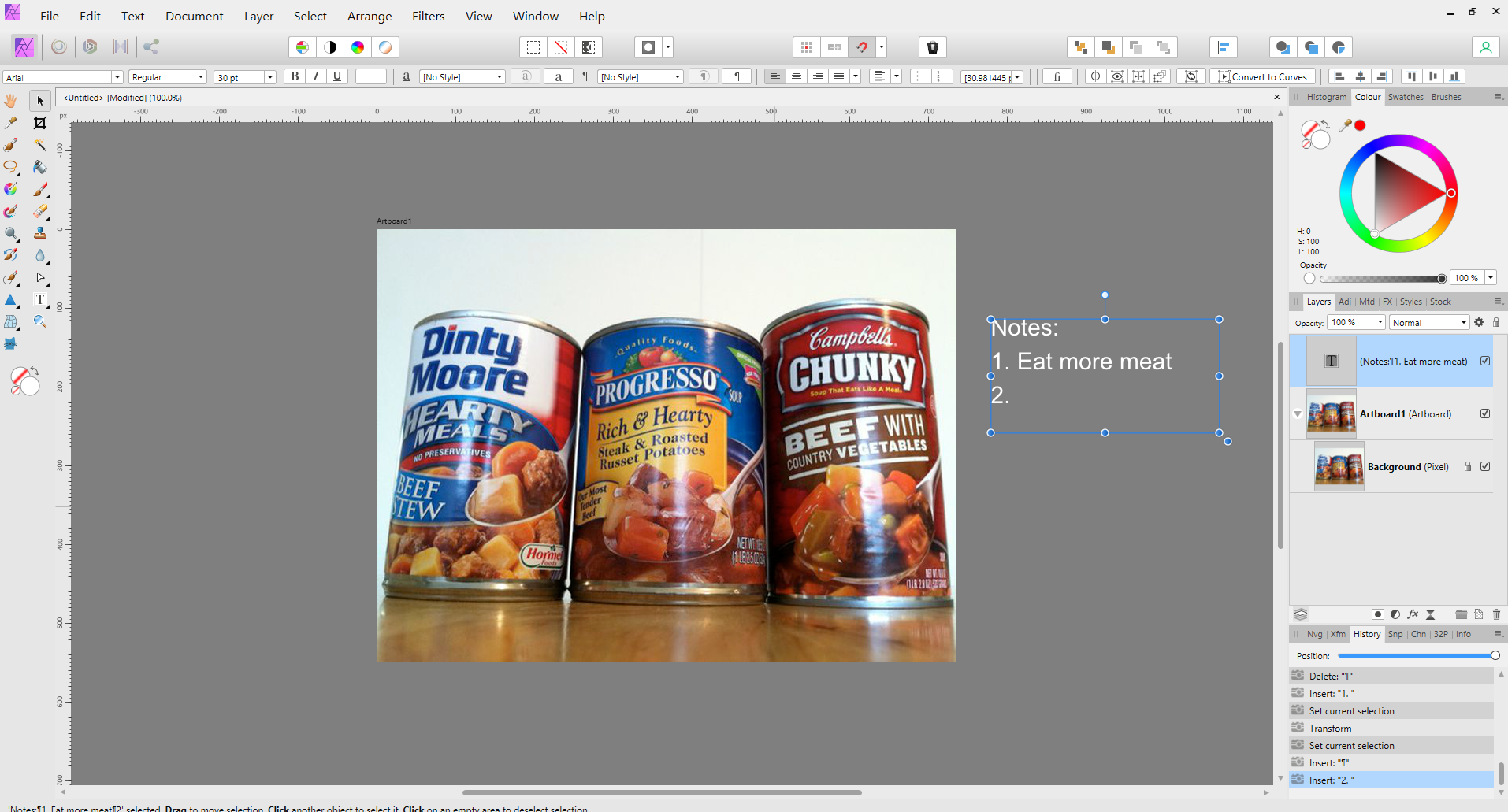Hide the Notes text layer
Viewport: 1508px width, 812px height.
click(x=1485, y=361)
